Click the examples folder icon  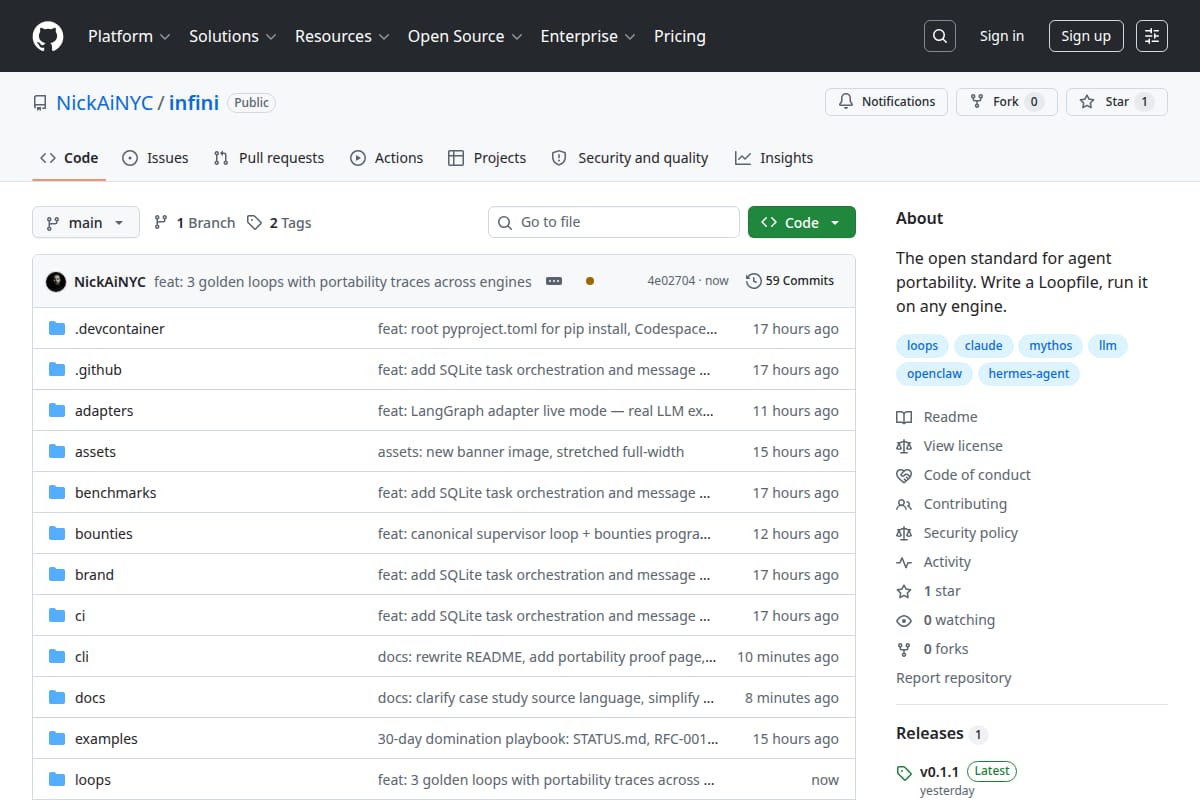pos(57,739)
